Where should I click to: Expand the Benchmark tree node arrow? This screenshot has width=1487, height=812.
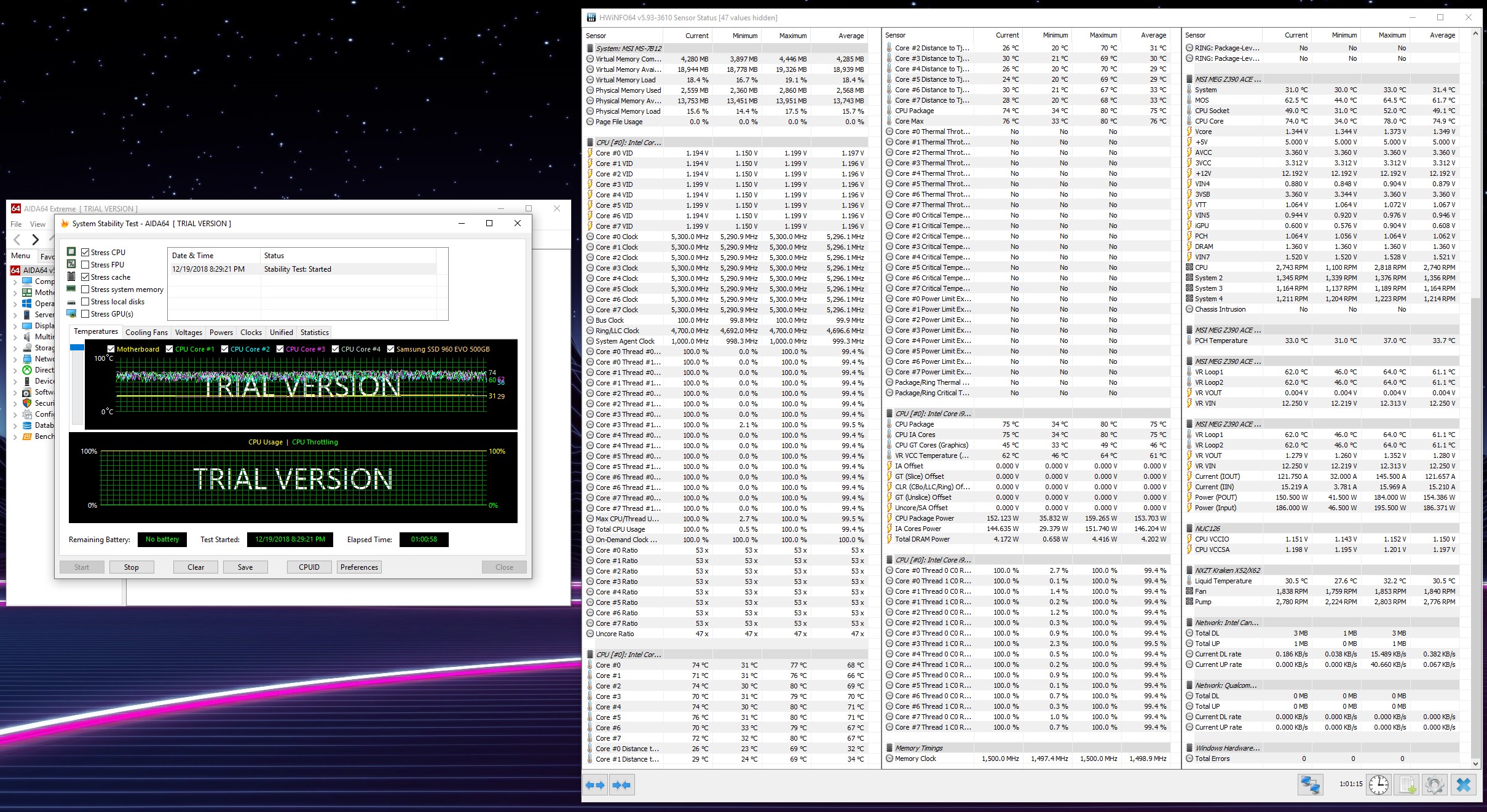pyautogui.click(x=15, y=436)
